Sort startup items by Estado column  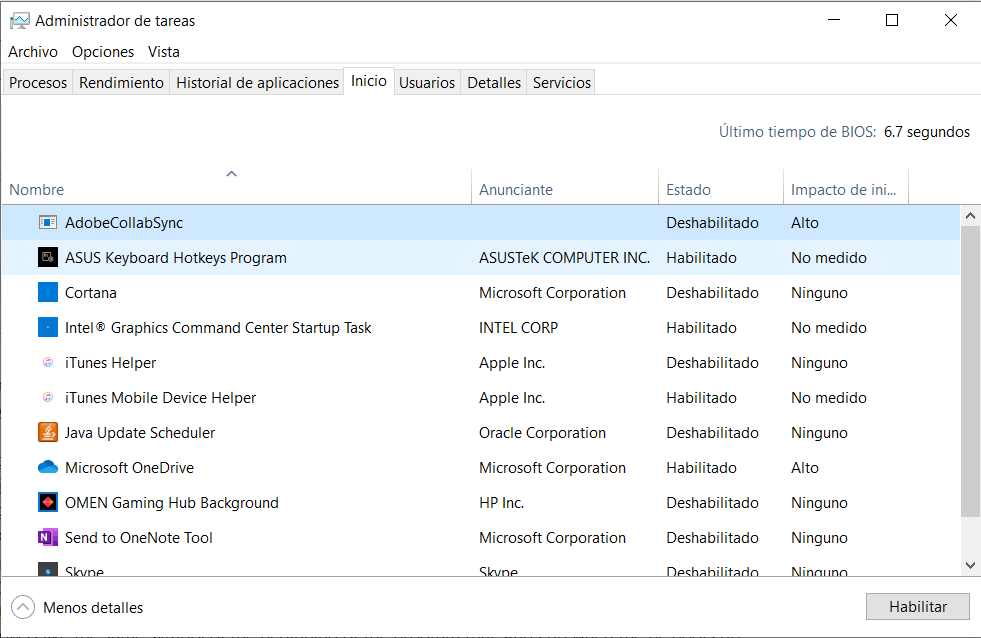[x=689, y=190]
